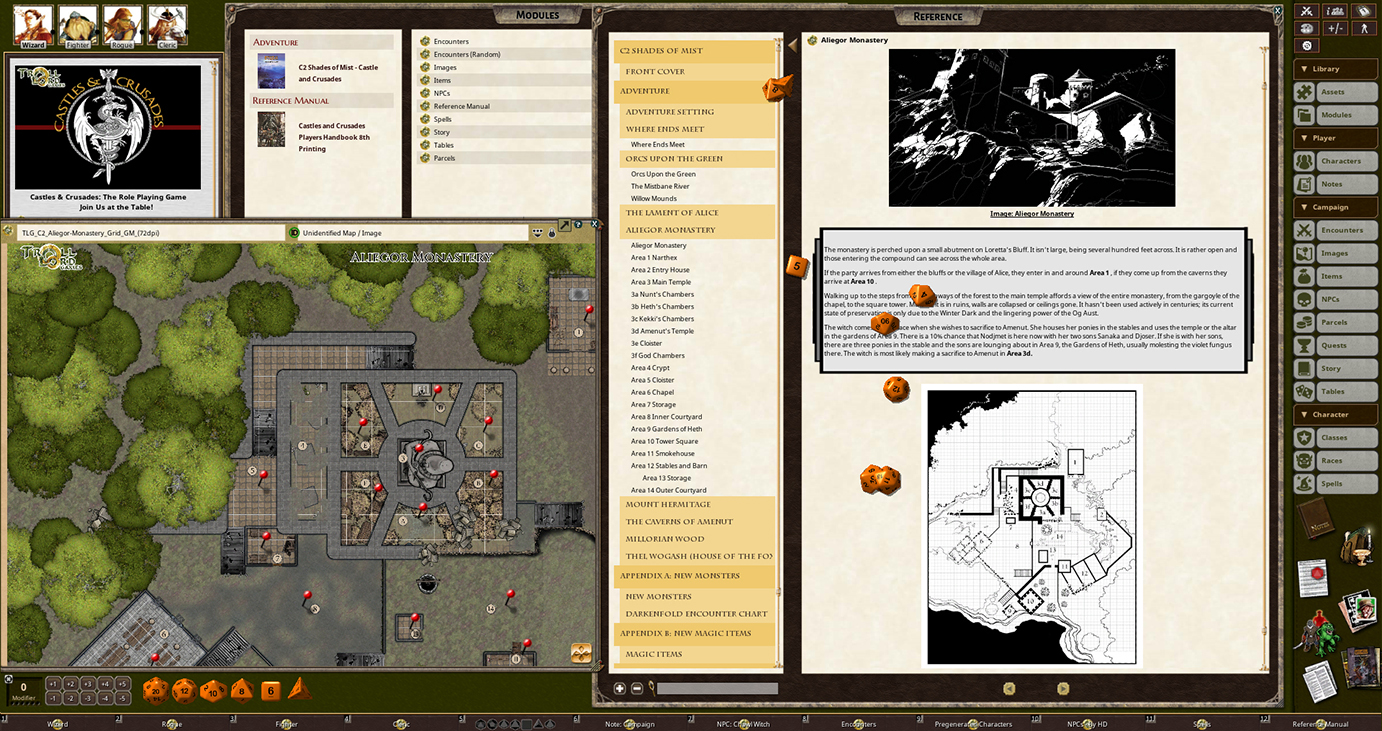Select Story in module contents list
Image resolution: width=1382 pixels, height=731 pixels.
pyautogui.click(x=441, y=132)
